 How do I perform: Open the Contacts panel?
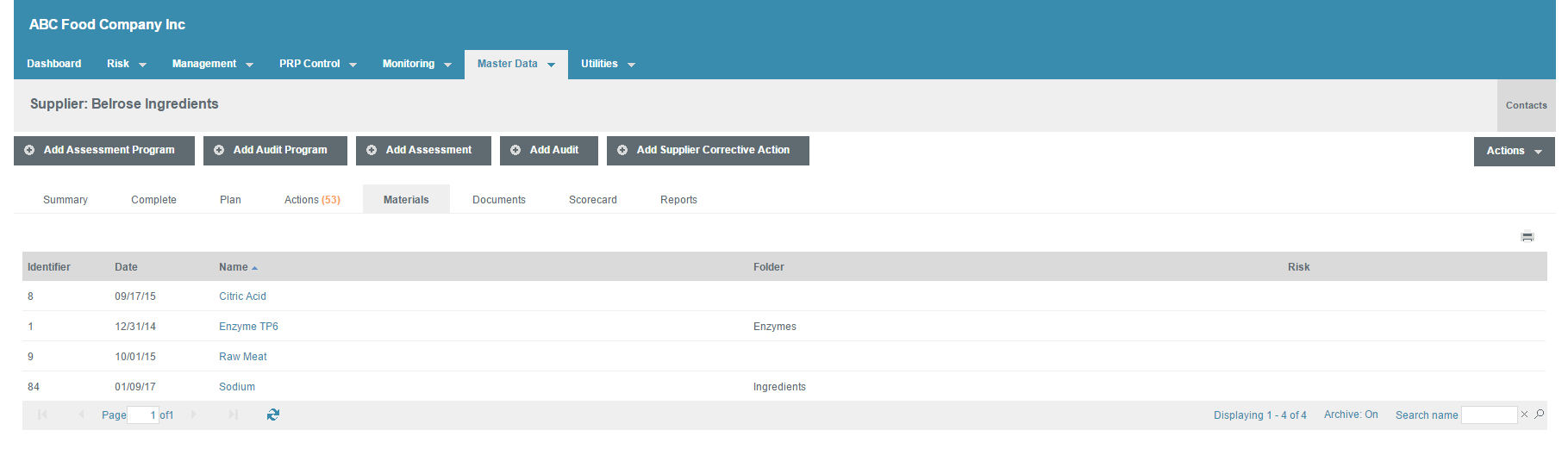(x=1526, y=105)
